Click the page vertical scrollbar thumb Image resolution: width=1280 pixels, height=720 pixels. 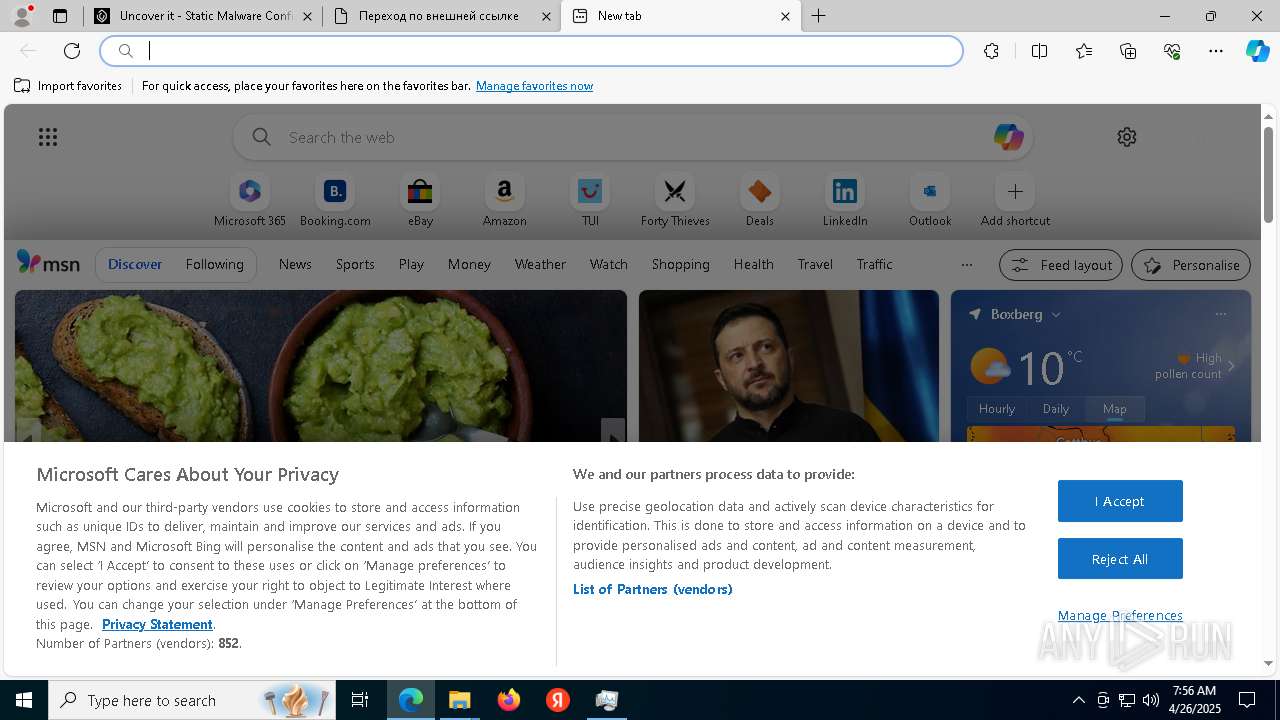click(x=1268, y=175)
